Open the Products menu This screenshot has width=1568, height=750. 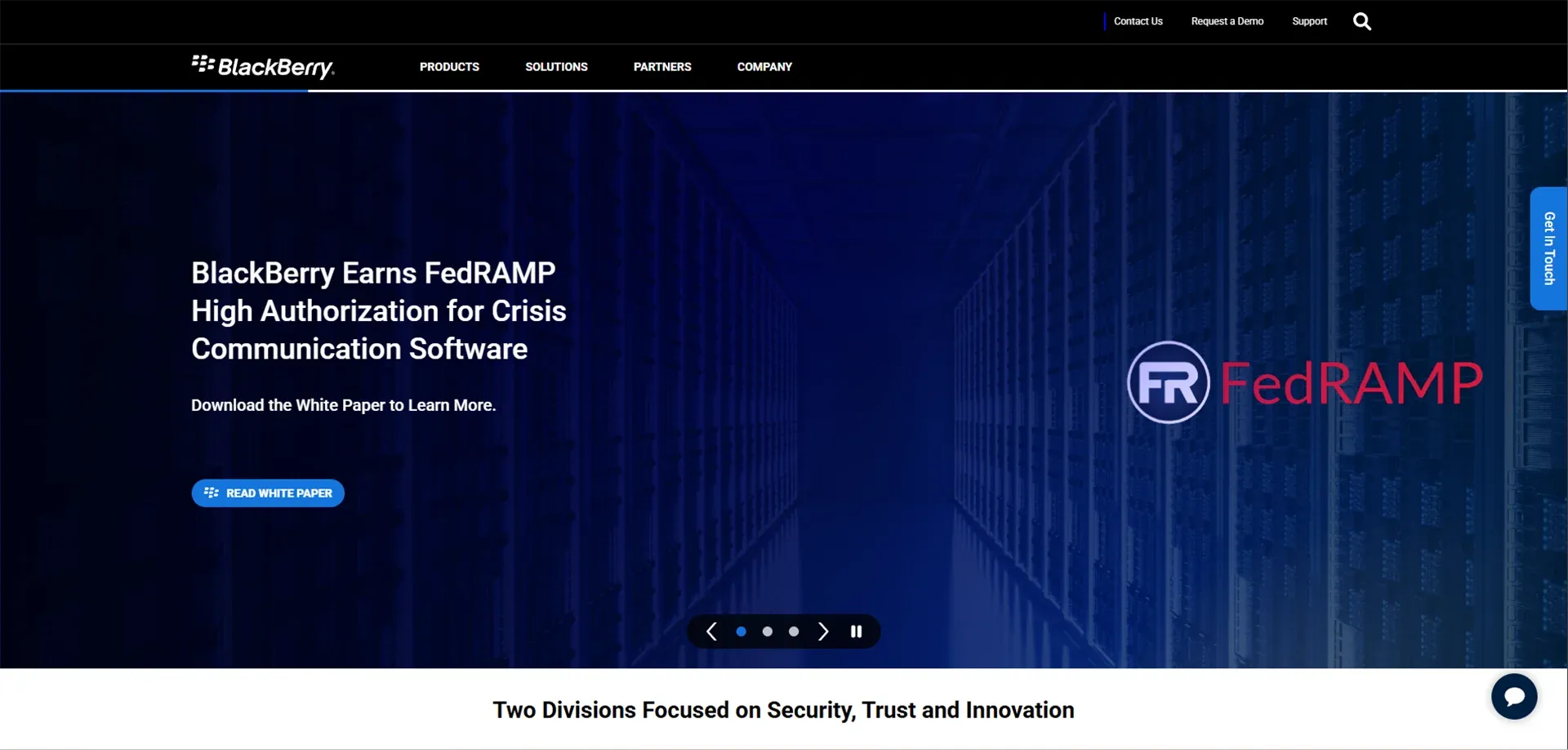[449, 67]
